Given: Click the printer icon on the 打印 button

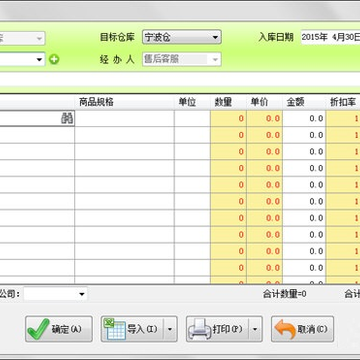Looking at the screenshot, I should pyautogui.click(x=200, y=329).
